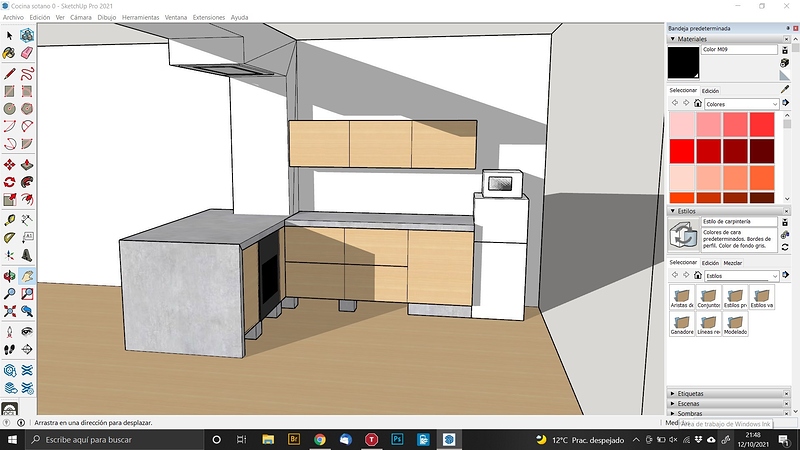Image resolution: width=800 pixels, height=450 pixels.
Task: Activate the Paint Bucket tool
Action: click(x=9, y=53)
